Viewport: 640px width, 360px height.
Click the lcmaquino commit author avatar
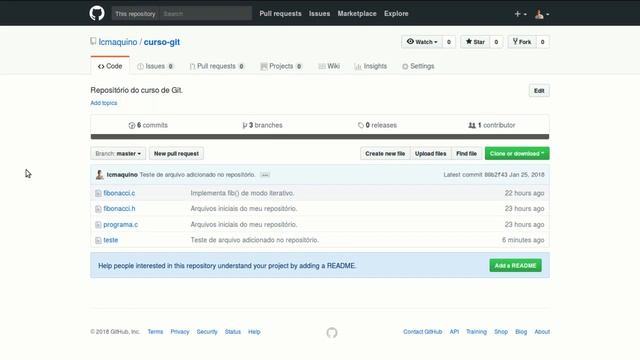point(99,175)
